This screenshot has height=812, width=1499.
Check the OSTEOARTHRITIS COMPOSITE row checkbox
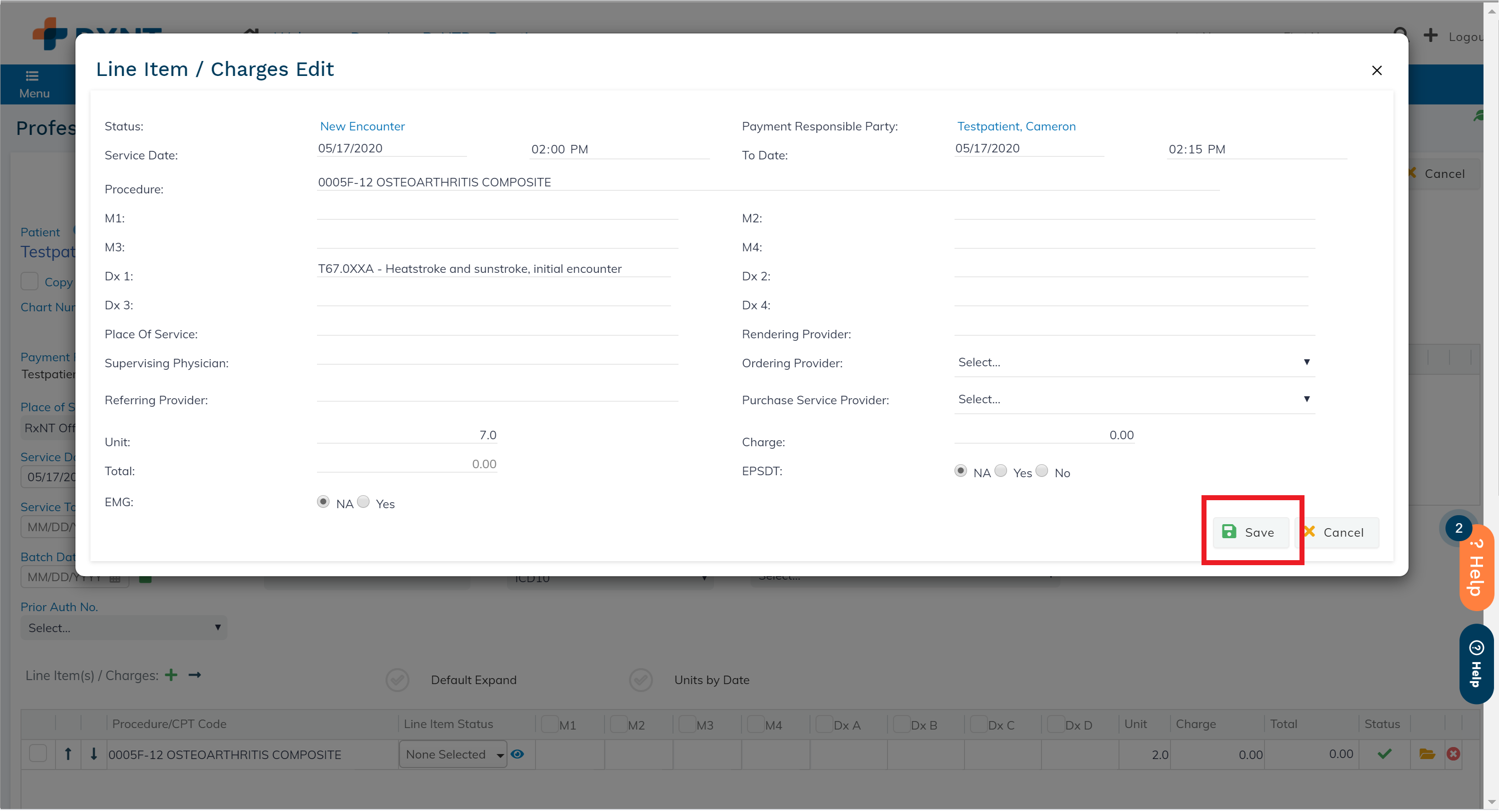pos(38,753)
